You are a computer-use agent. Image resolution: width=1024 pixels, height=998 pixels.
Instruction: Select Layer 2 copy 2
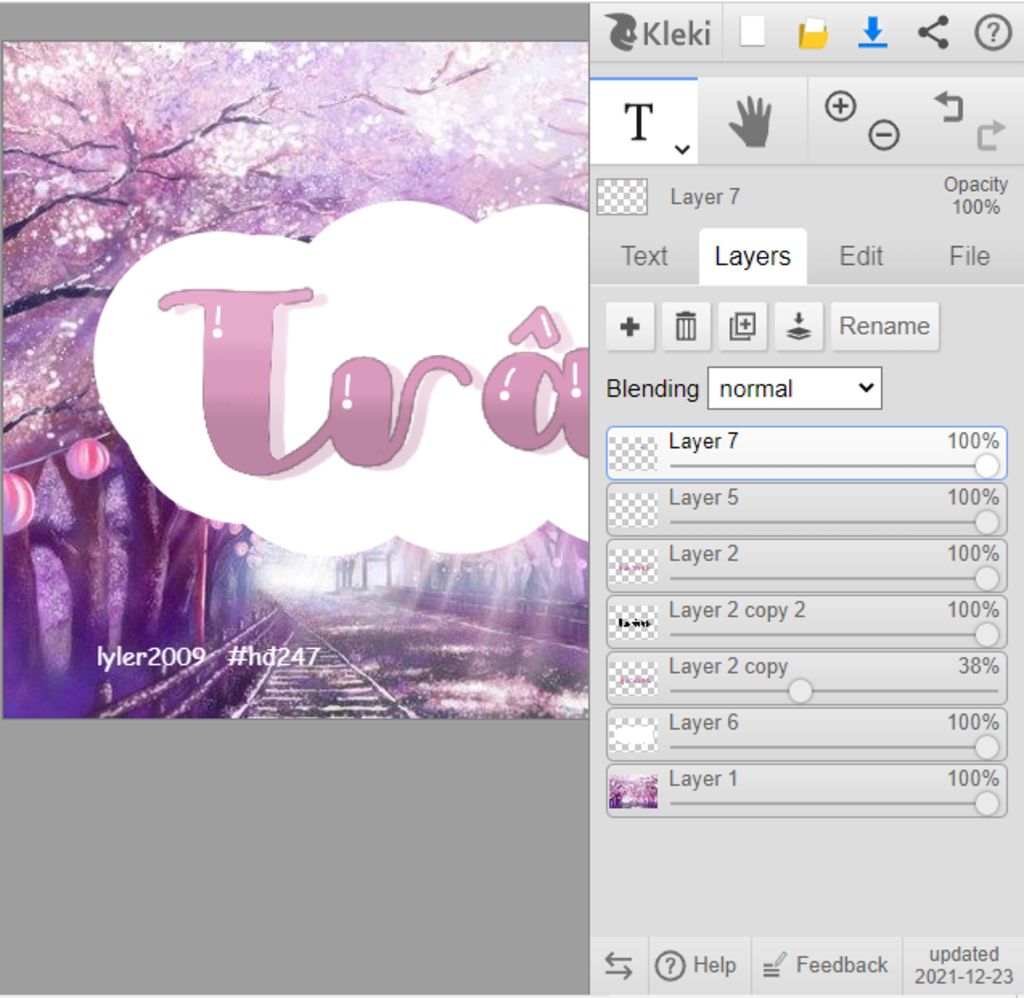(x=807, y=622)
